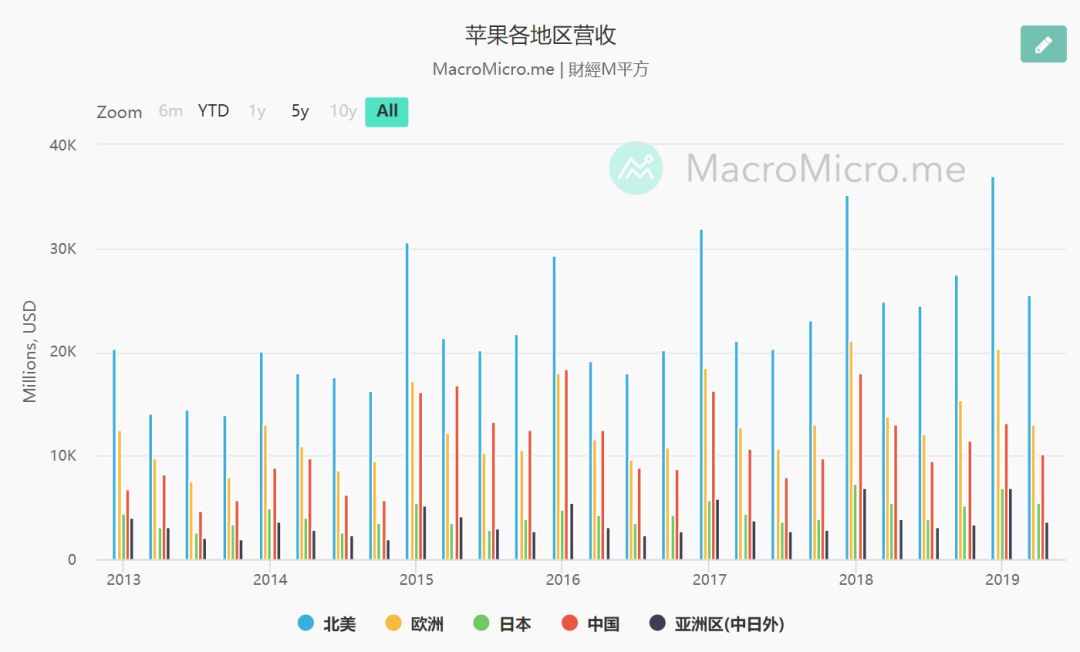Toggle the 亚洲区(中日外) series in legend
Image resolution: width=1080 pixels, height=652 pixels.
(716, 624)
